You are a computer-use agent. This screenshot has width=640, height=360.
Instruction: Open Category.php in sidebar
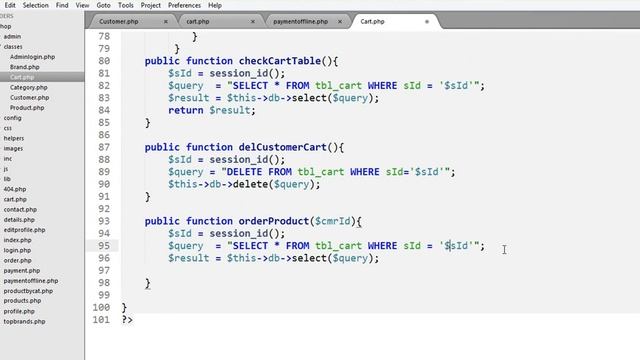coord(29,87)
